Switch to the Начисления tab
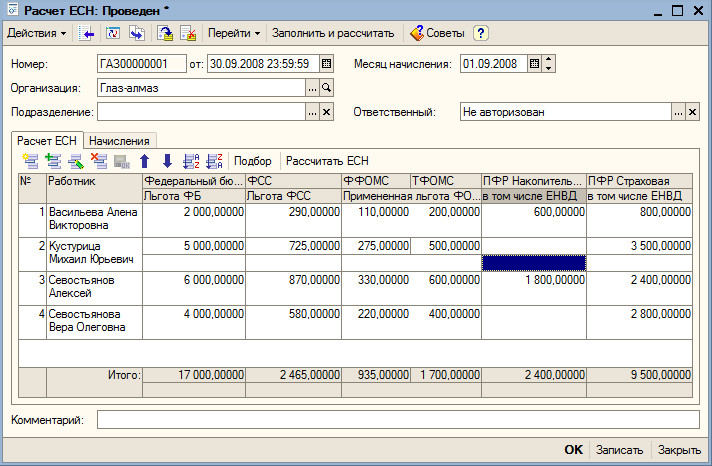The image size is (712, 466). 119,141
